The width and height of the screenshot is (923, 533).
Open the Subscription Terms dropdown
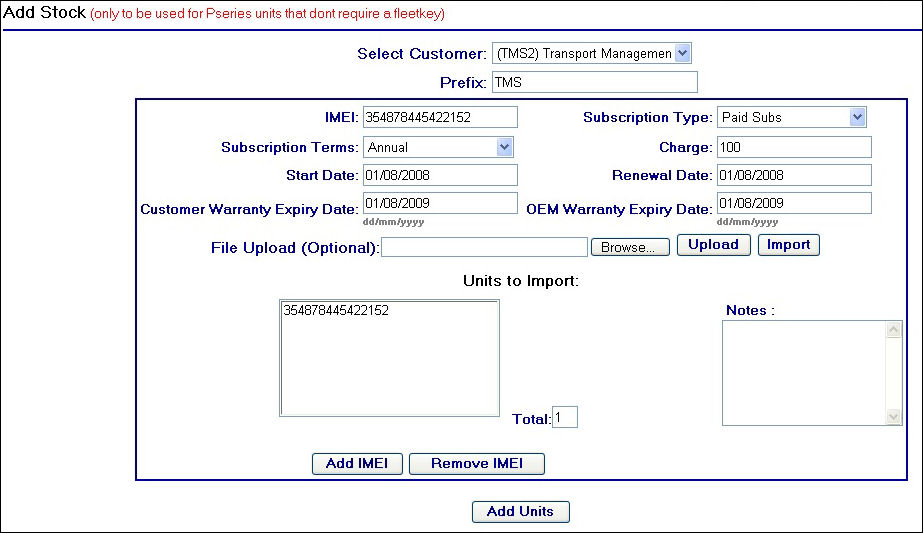pyautogui.click(x=438, y=147)
